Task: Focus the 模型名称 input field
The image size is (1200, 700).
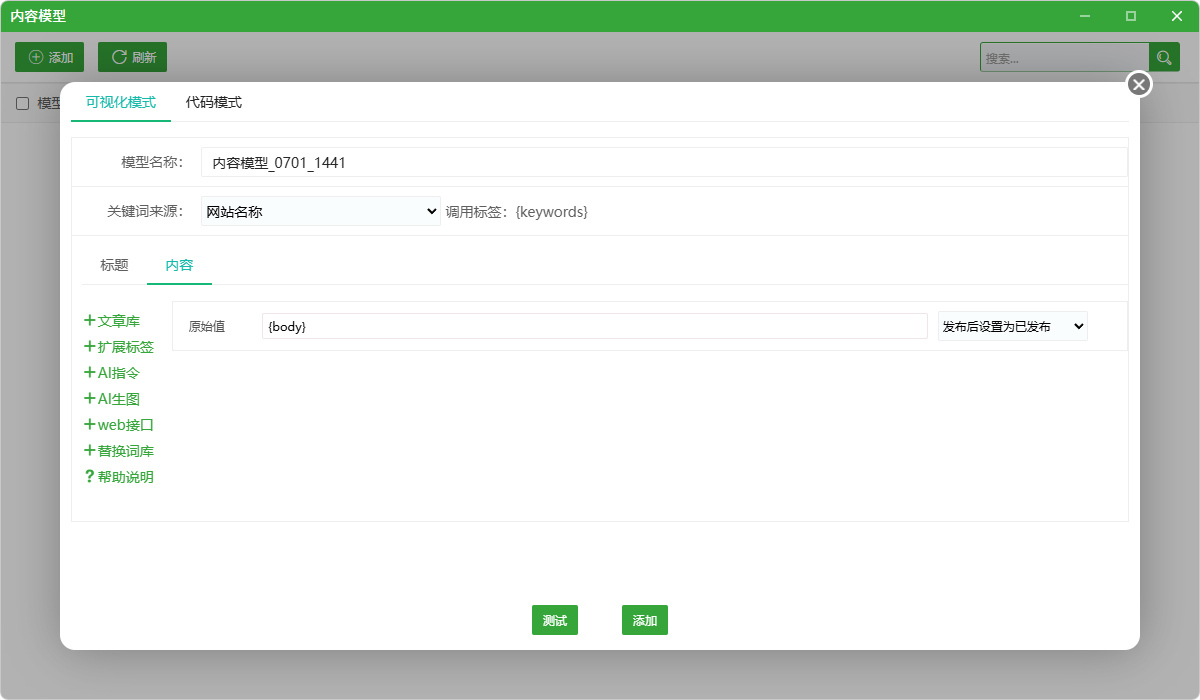Action: coord(664,162)
